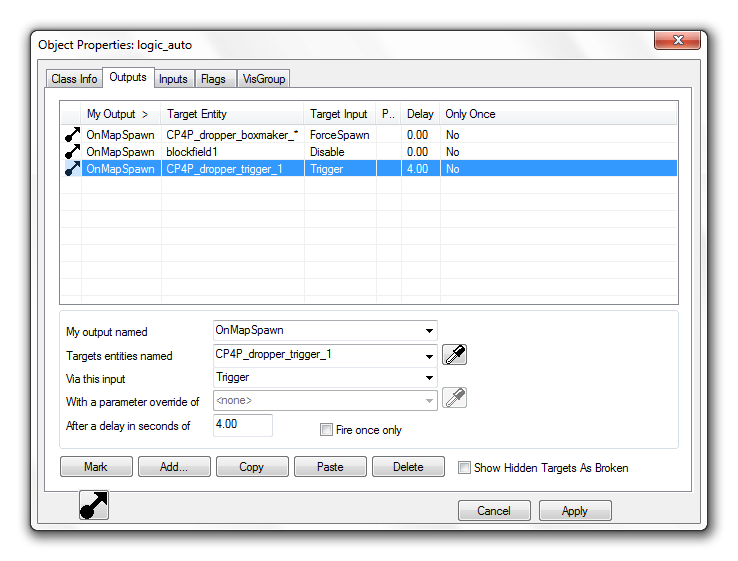Toggle Show Hidden Targets As Broken

pyautogui.click(x=464, y=467)
